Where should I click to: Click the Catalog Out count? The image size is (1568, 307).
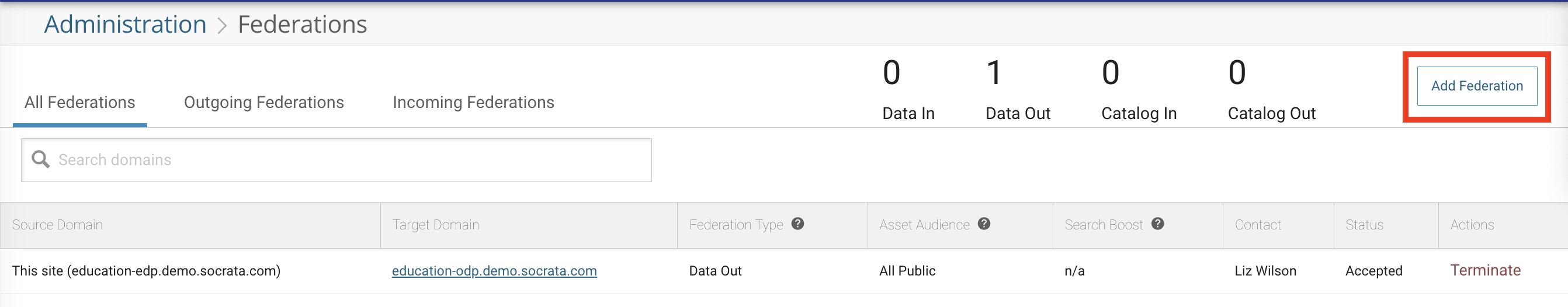click(1237, 73)
